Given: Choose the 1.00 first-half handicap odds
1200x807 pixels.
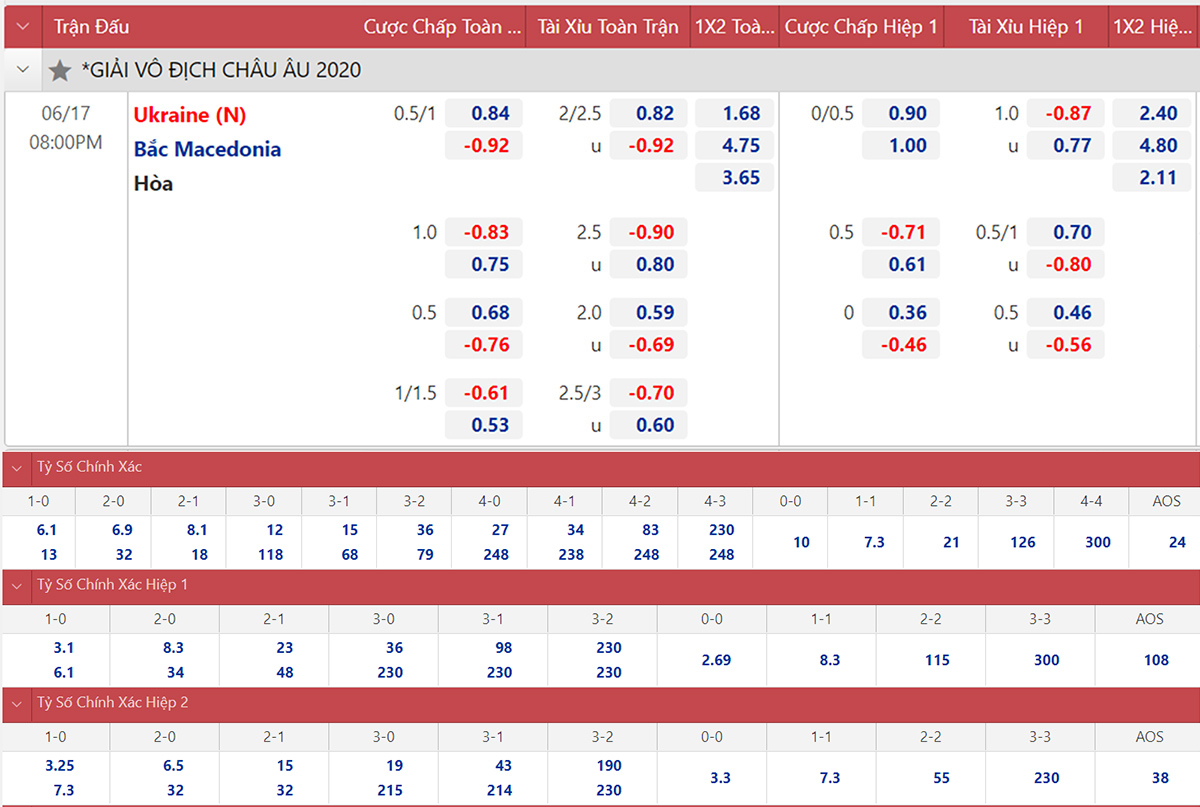Looking at the screenshot, I should (x=907, y=146).
